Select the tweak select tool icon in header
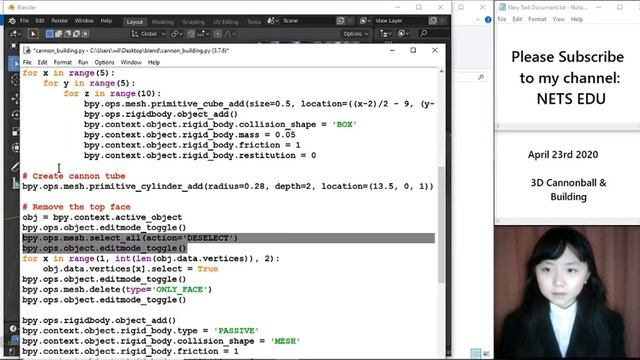Image resolution: width=640 pixels, height=360 pixels. click(33, 34)
